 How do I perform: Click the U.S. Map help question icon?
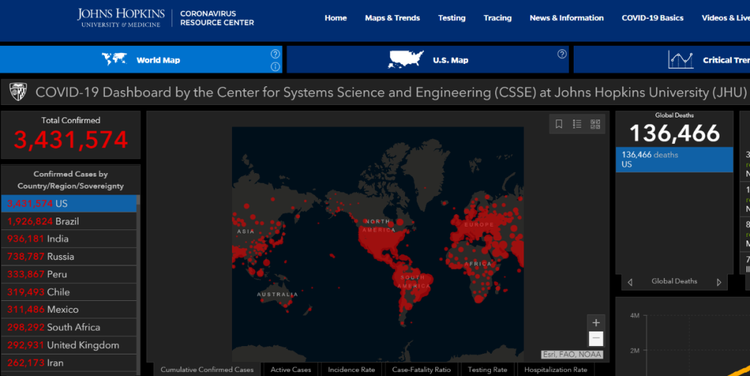(562, 54)
